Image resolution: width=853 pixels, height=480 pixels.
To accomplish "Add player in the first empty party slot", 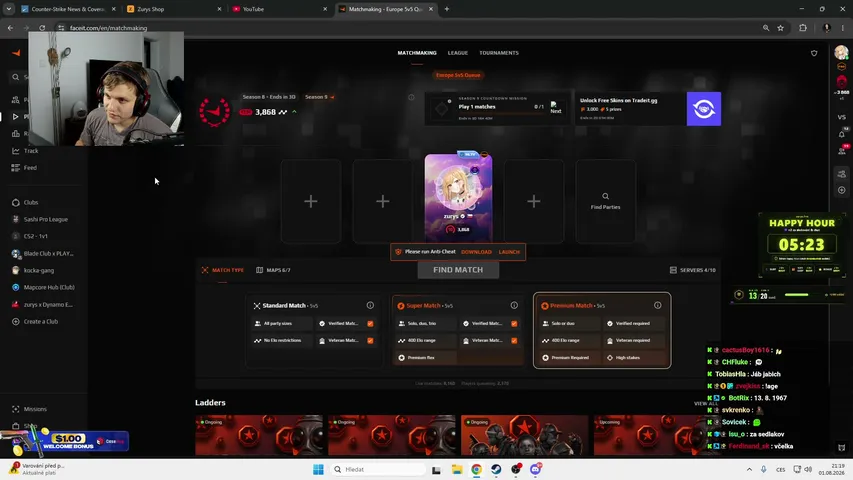I will pos(311,201).
